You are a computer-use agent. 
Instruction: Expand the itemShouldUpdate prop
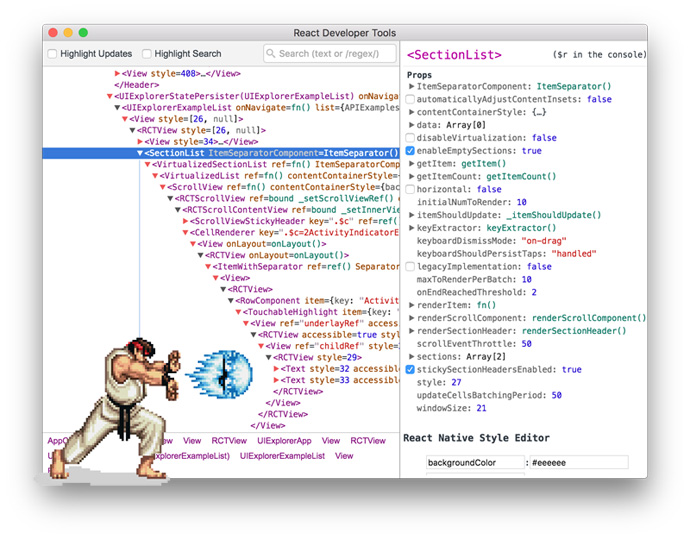coord(411,215)
